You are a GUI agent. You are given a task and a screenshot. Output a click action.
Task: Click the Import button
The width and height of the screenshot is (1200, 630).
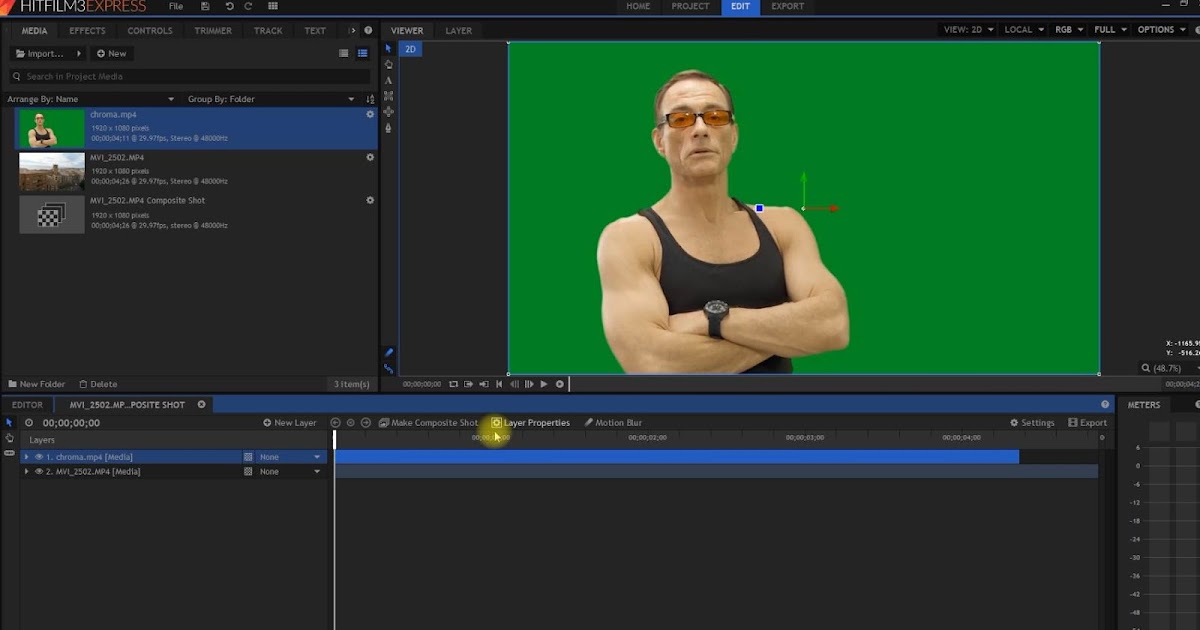48,53
